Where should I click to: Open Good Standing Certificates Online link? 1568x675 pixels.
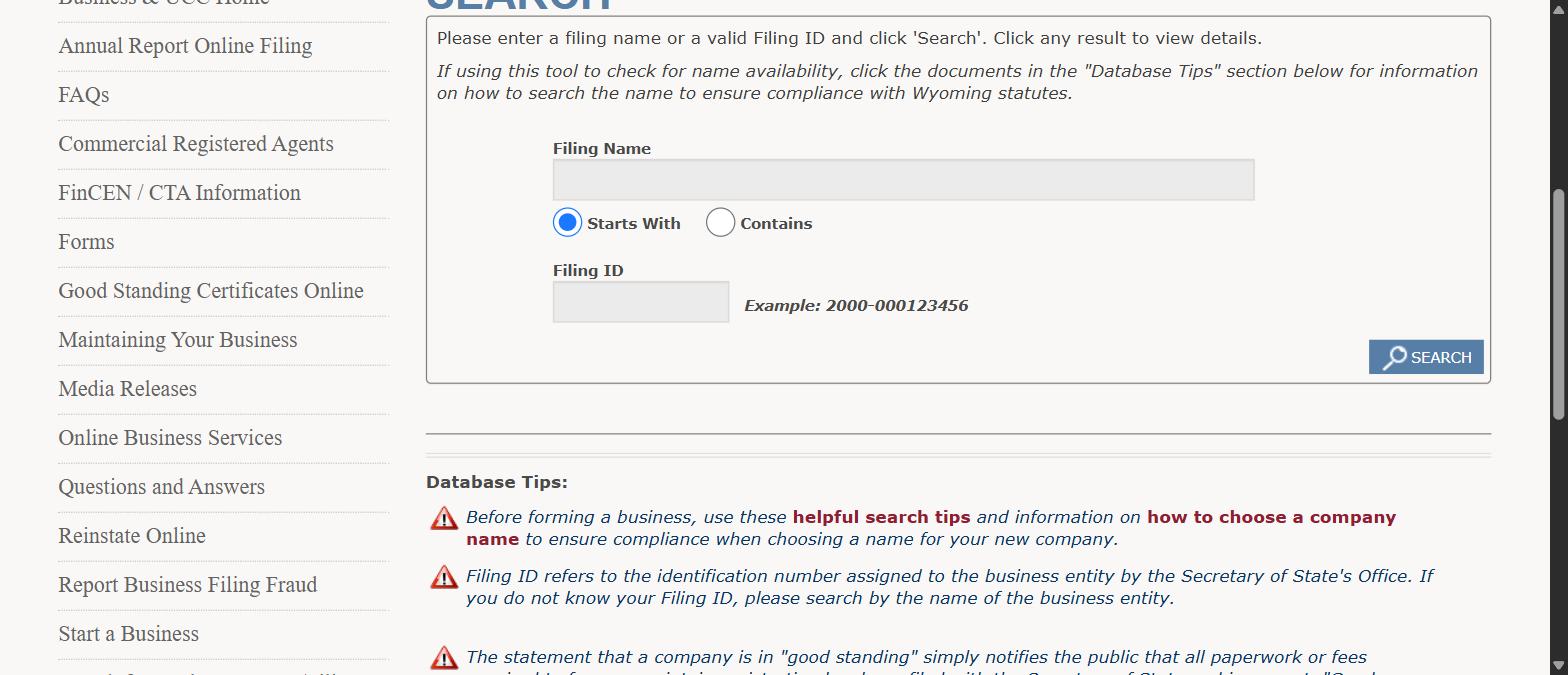click(211, 291)
